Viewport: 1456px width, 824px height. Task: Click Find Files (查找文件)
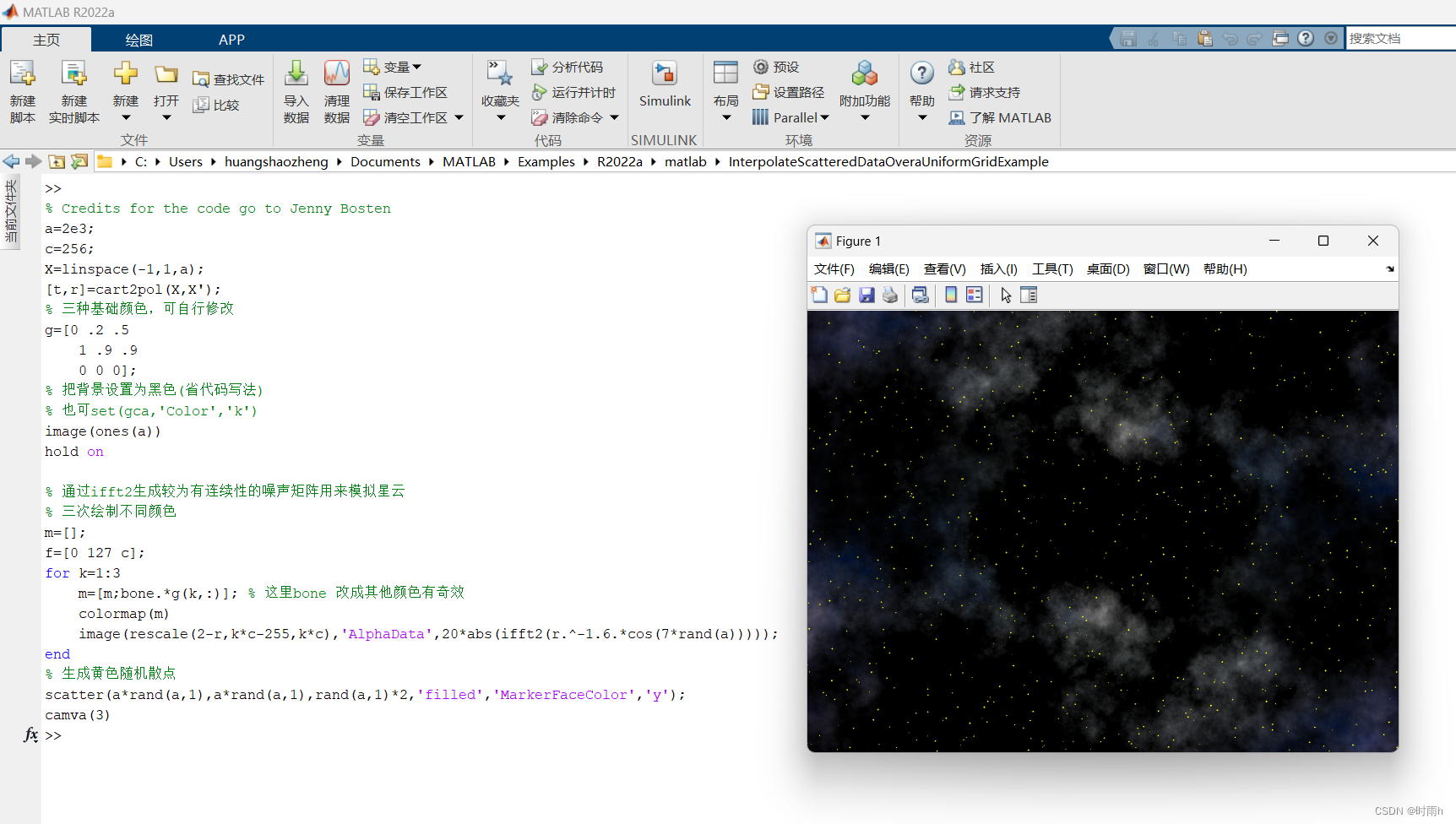coord(228,79)
